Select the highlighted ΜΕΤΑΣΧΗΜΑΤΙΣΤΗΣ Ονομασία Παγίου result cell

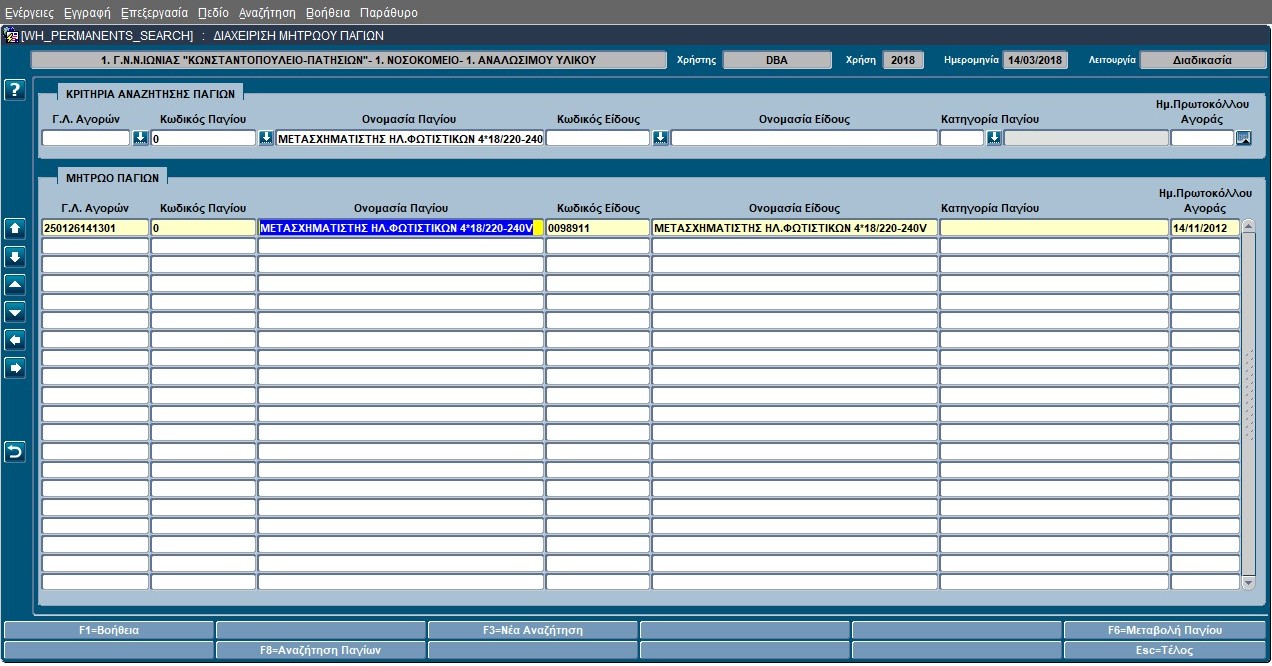[401, 228]
